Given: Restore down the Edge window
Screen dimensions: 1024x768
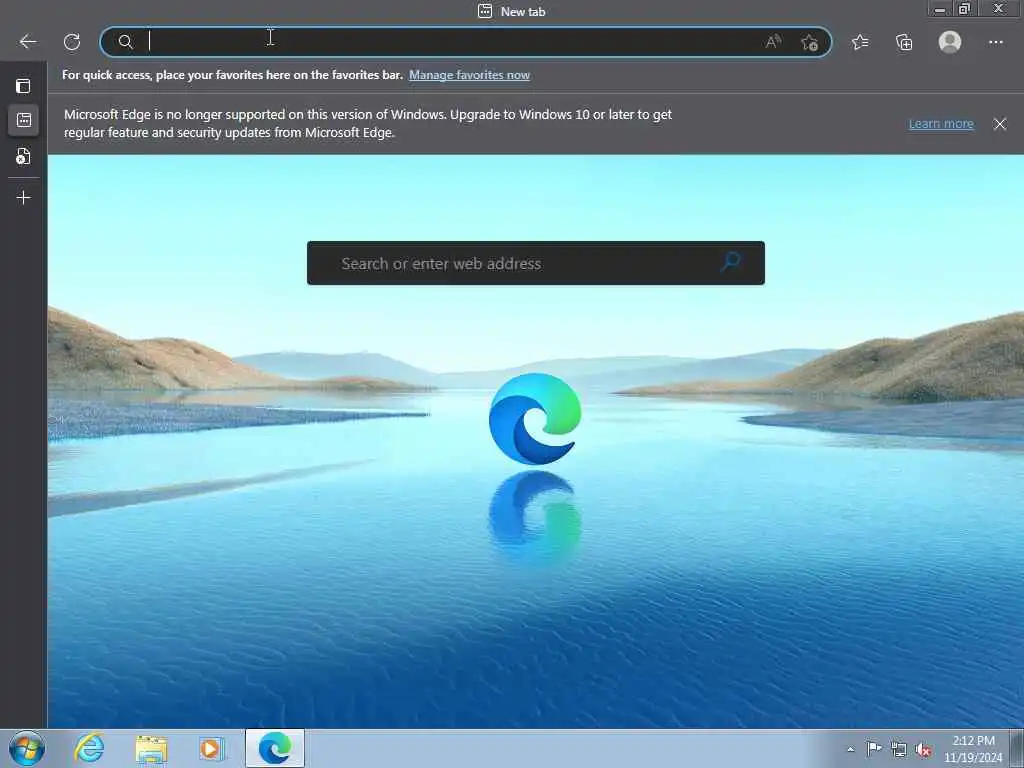Looking at the screenshot, I should 964,9.
